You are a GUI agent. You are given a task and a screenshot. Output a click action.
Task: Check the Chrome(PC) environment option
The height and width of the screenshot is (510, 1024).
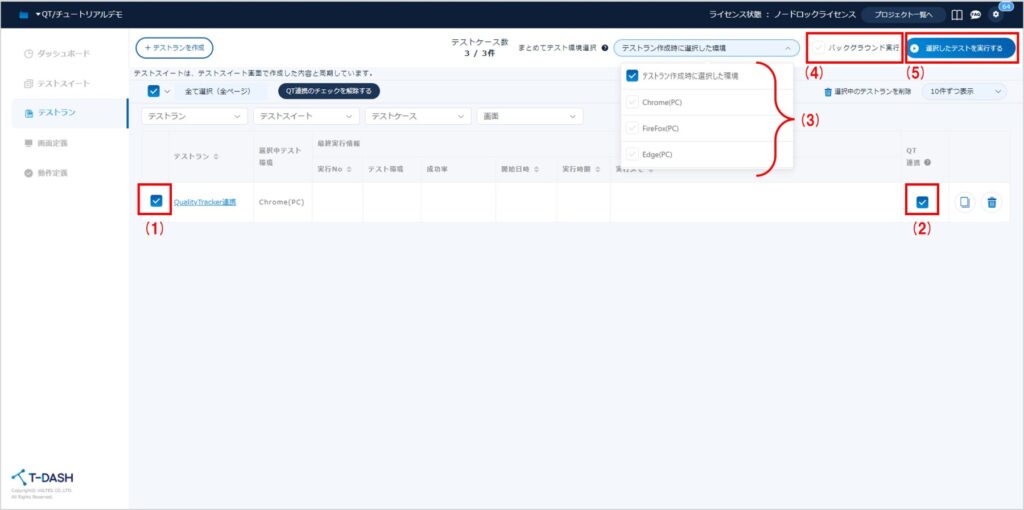(x=632, y=102)
